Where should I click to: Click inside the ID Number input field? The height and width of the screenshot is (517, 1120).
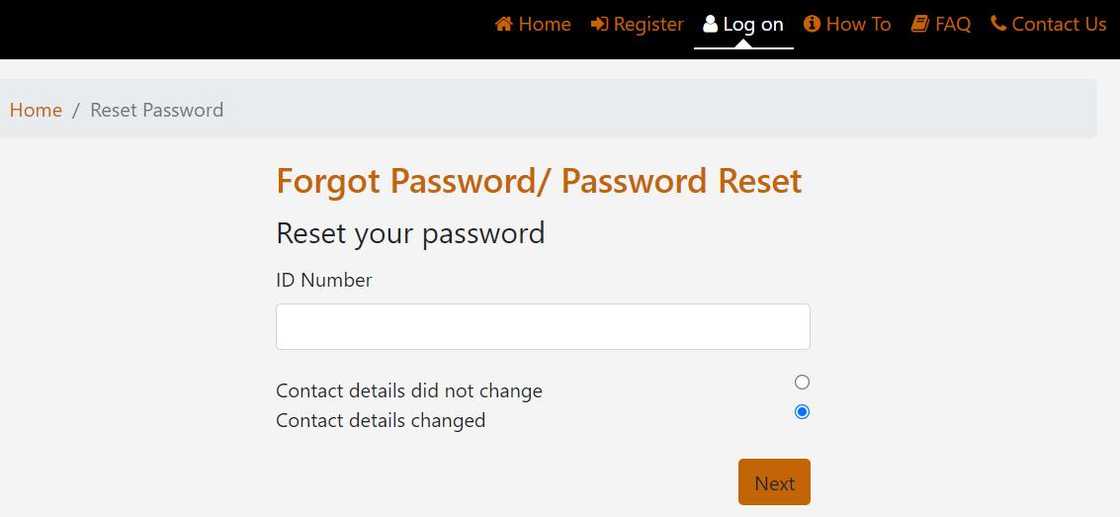coord(542,327)
